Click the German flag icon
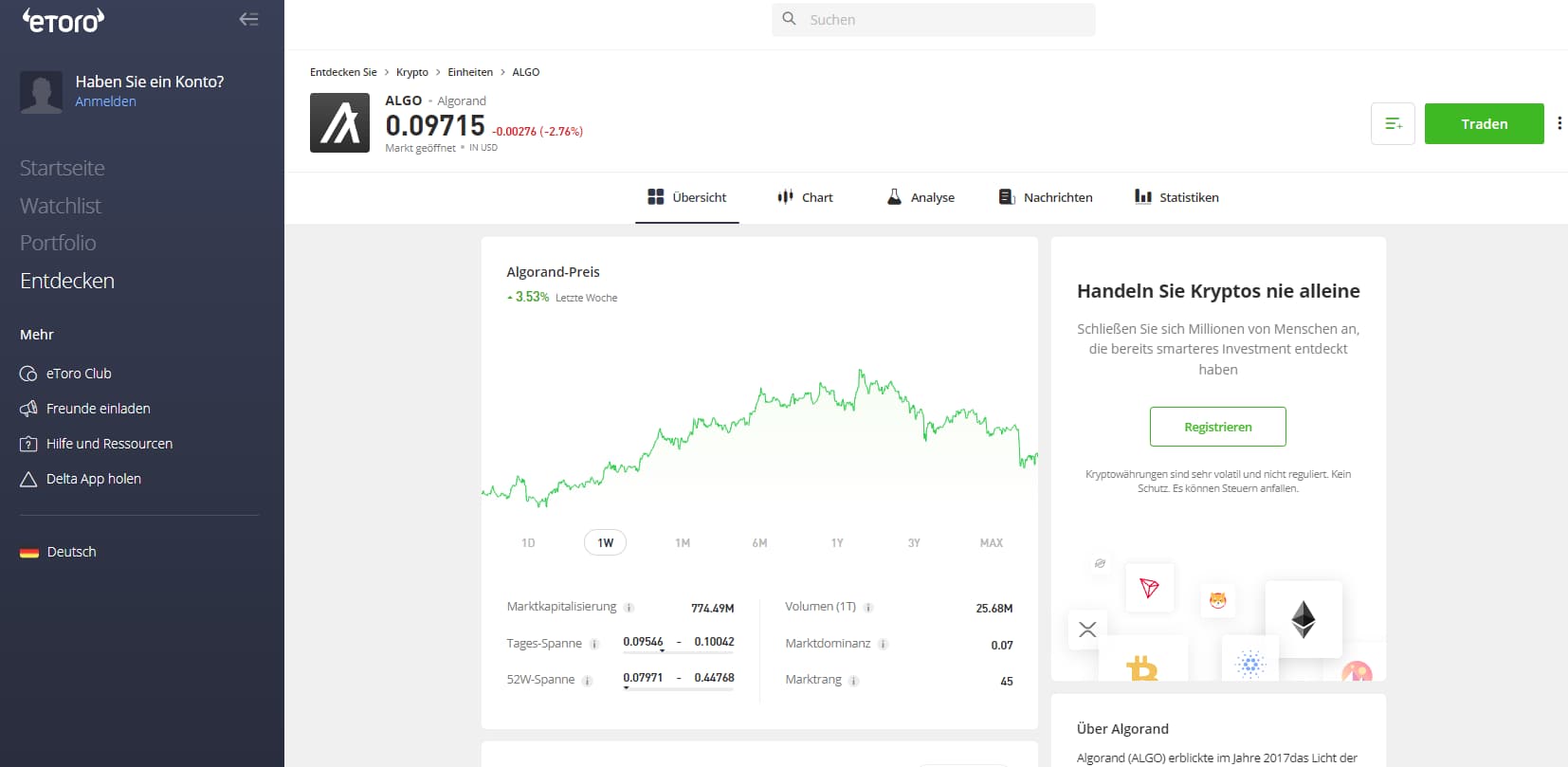The image size is (1568, 767). [29, 552]
